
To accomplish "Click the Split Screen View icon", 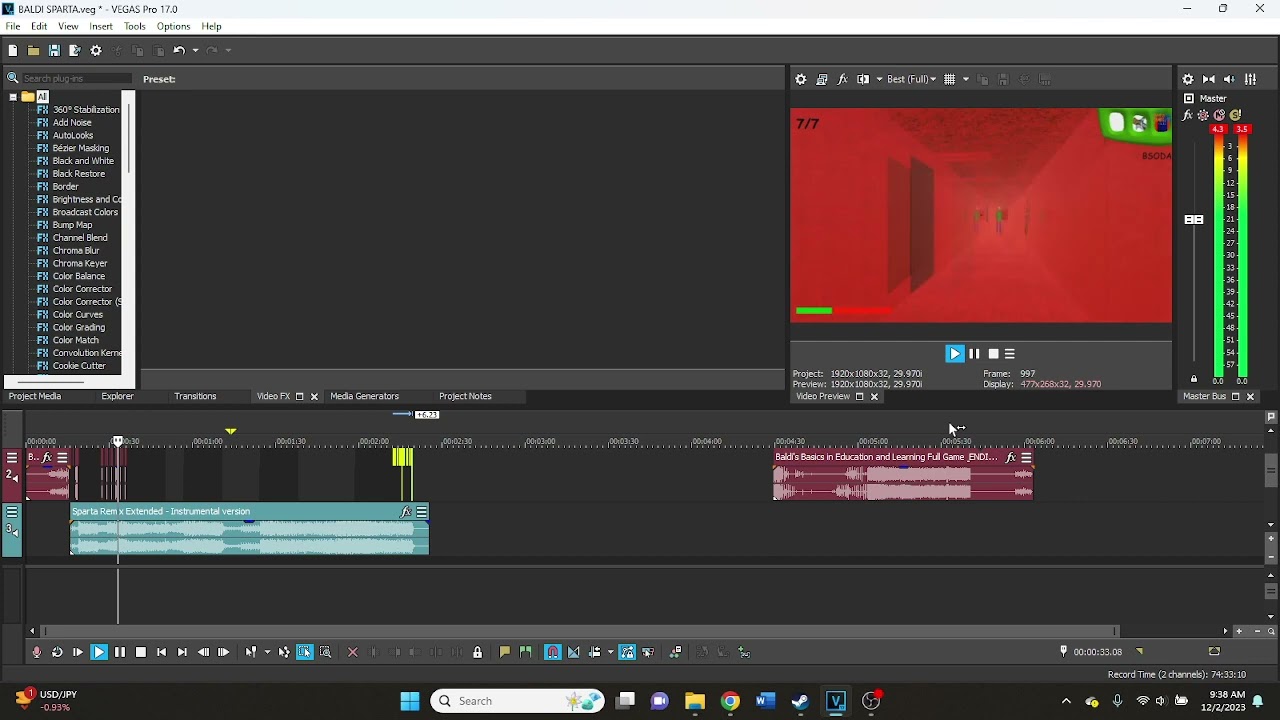I will (x=863, y=79).
